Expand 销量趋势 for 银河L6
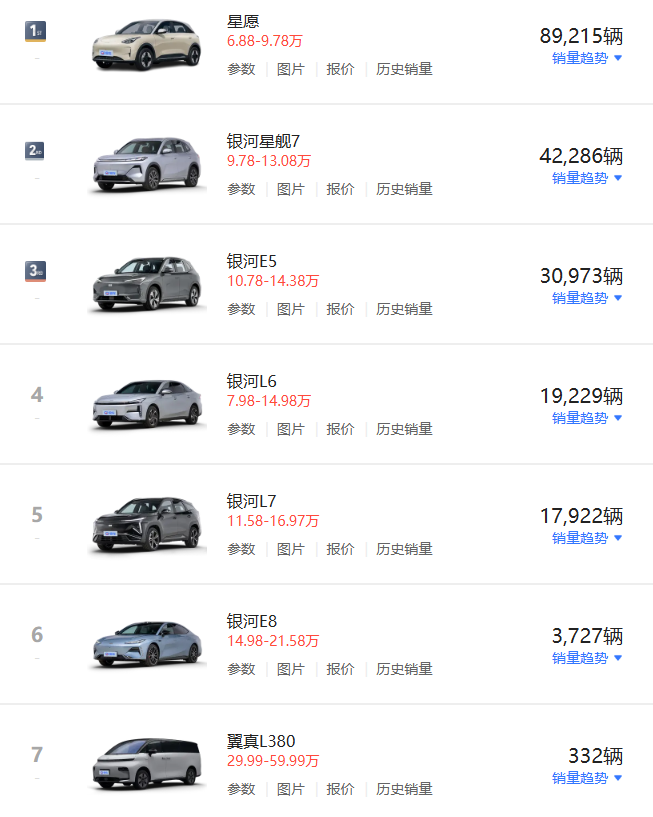The width and height of the screenshot is (653, 817). click(x=587, y=418)
